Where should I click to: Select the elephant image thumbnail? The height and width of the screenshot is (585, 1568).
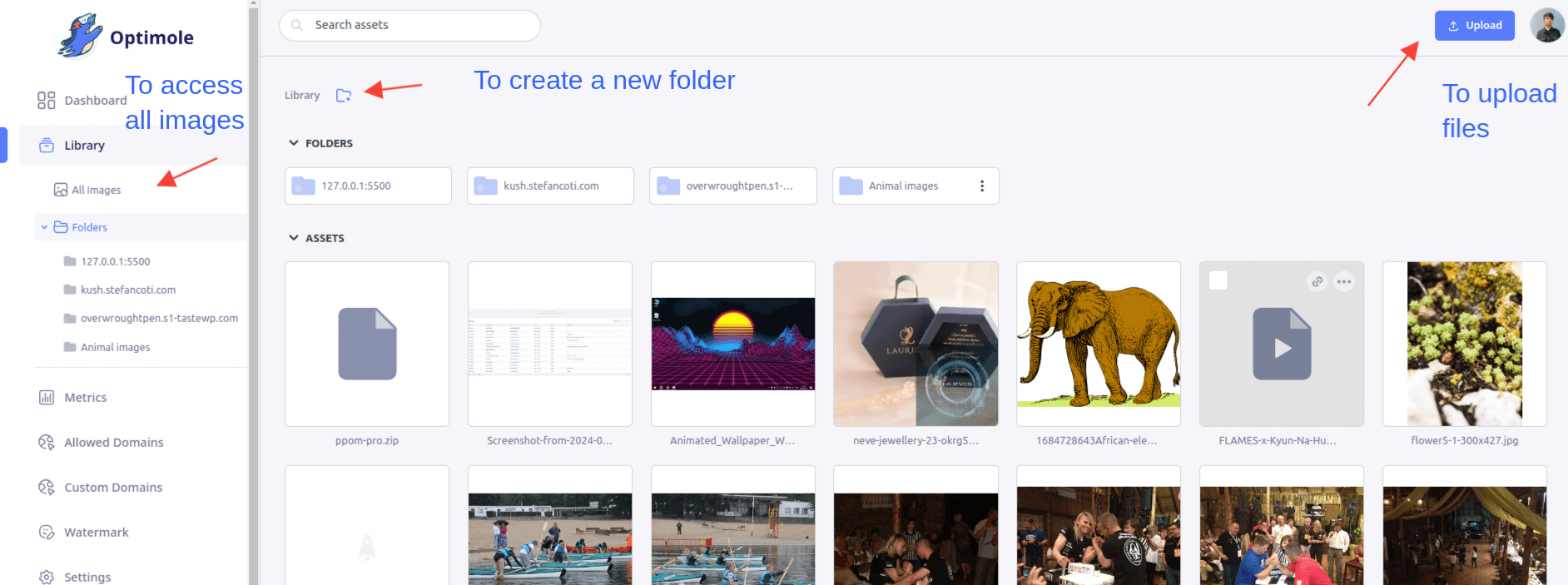click(x=1098, y=344)
